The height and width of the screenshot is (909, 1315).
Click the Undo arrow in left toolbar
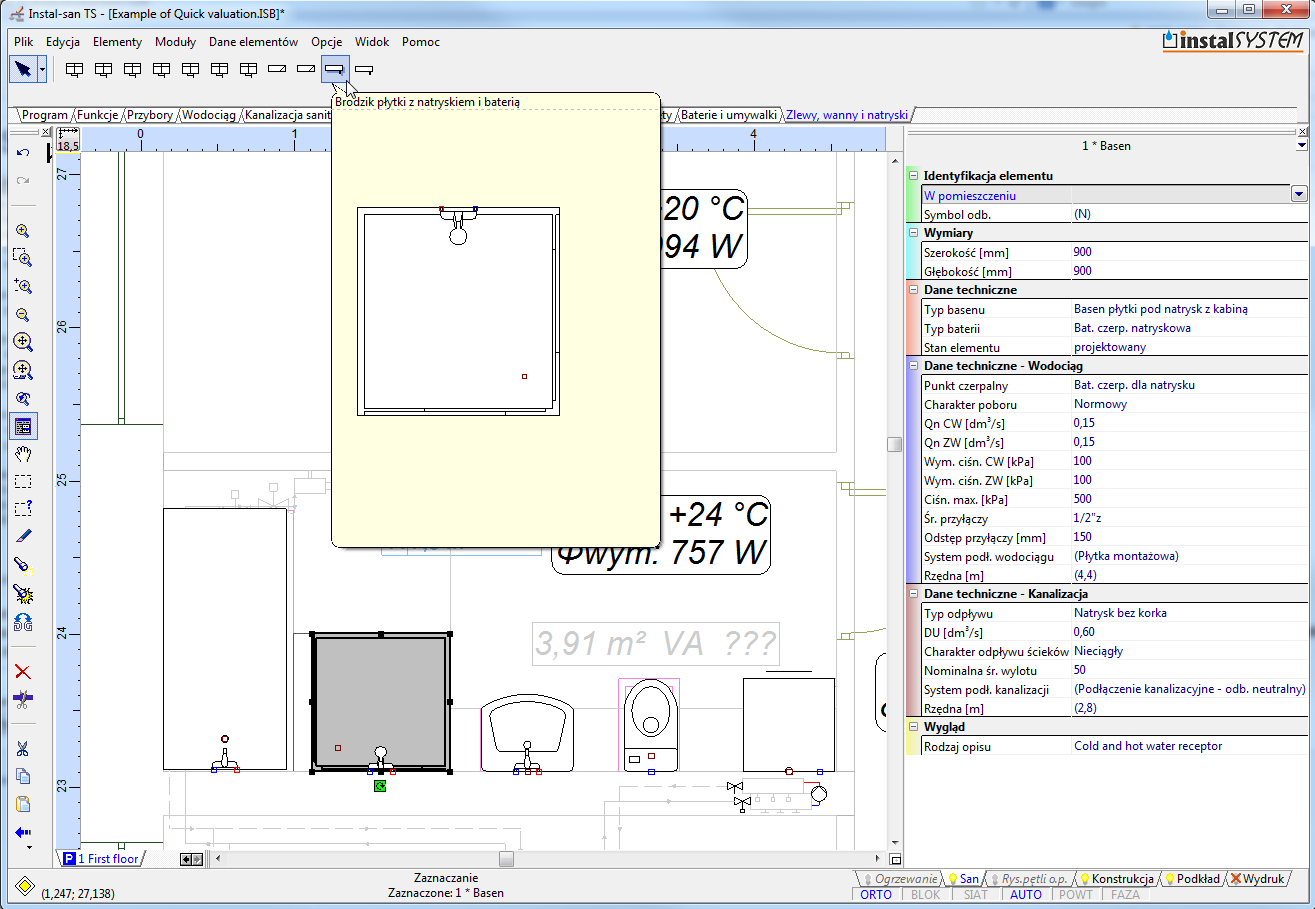point(23,153)
